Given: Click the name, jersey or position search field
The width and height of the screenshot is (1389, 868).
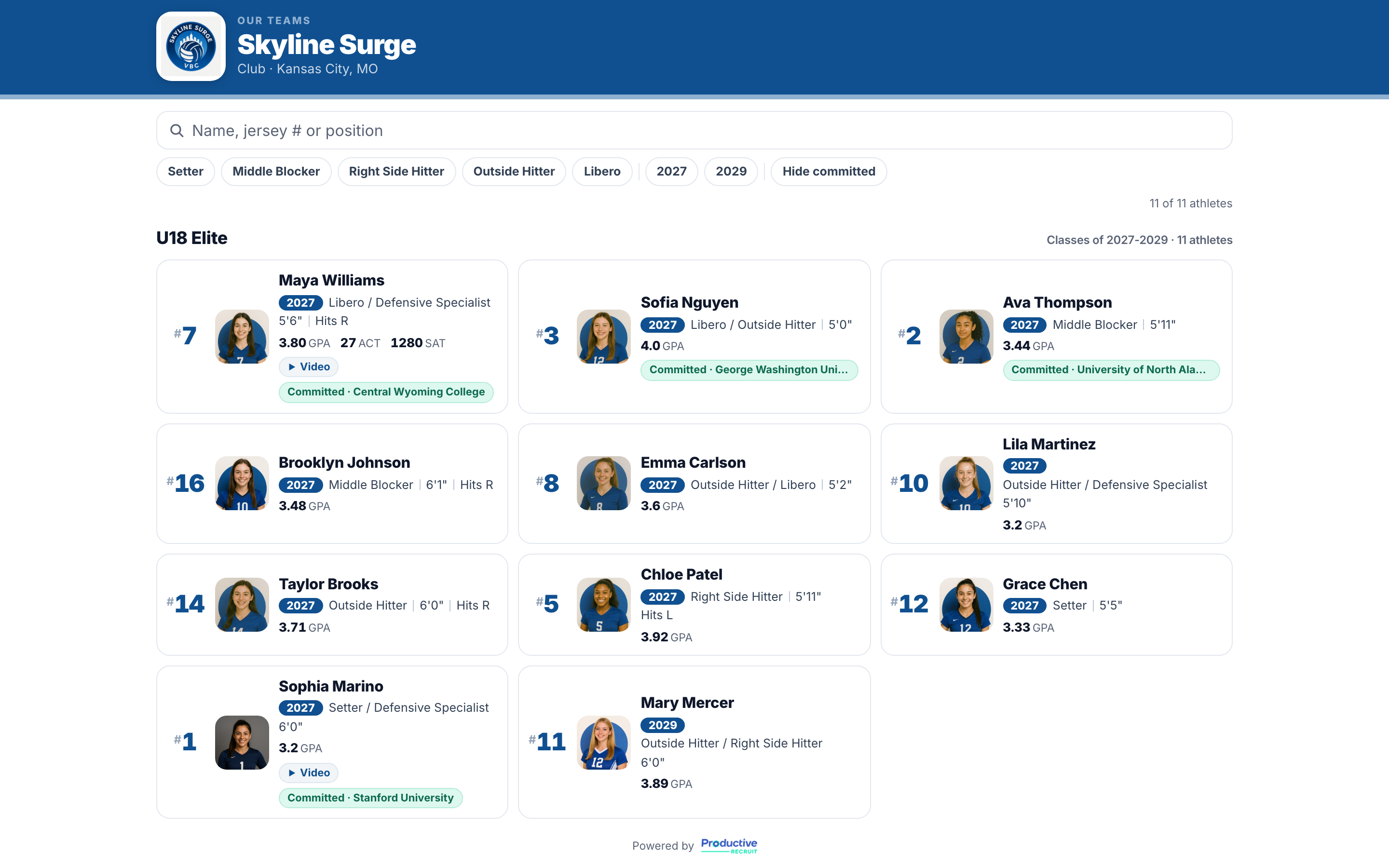Looking at the screenshot, I should point(694,131).
